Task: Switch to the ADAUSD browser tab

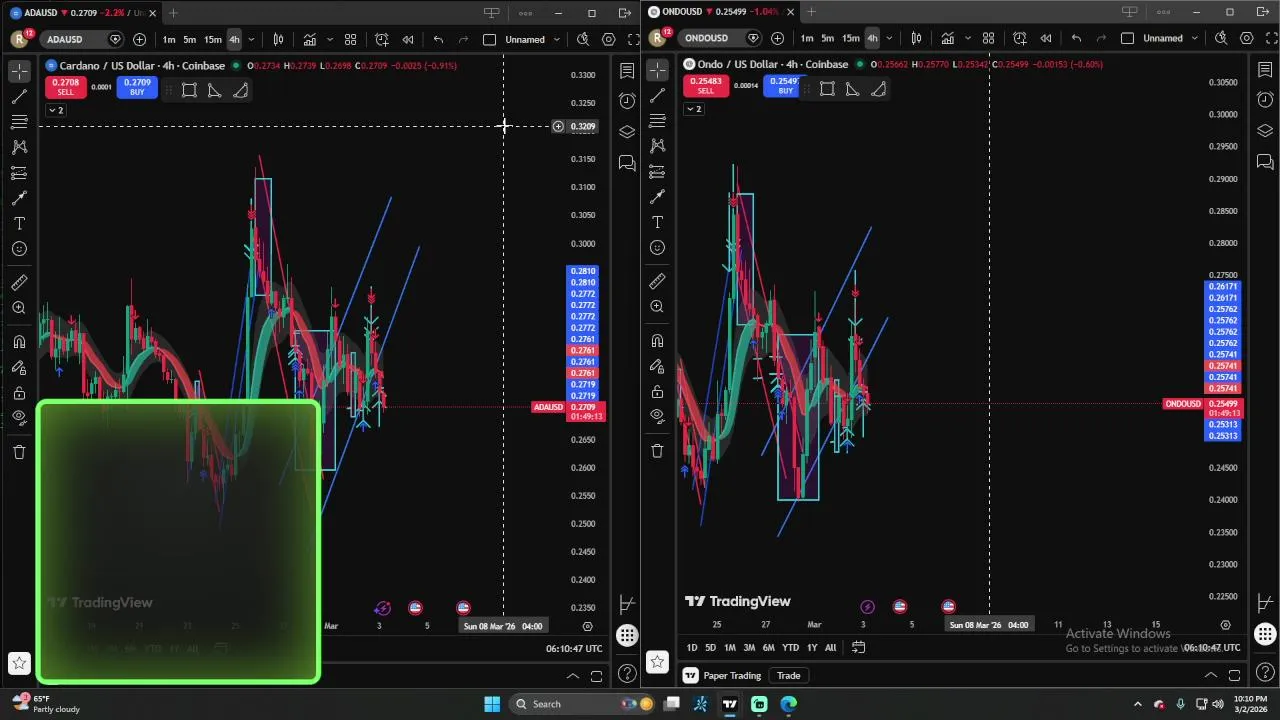Action: coord(82,13)
